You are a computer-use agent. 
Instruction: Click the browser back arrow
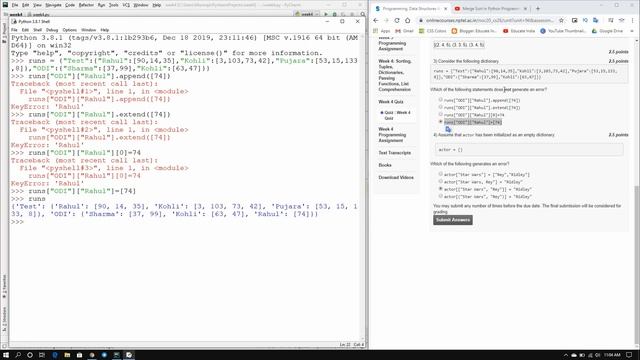pyautogui.click(x=376, y=20)
